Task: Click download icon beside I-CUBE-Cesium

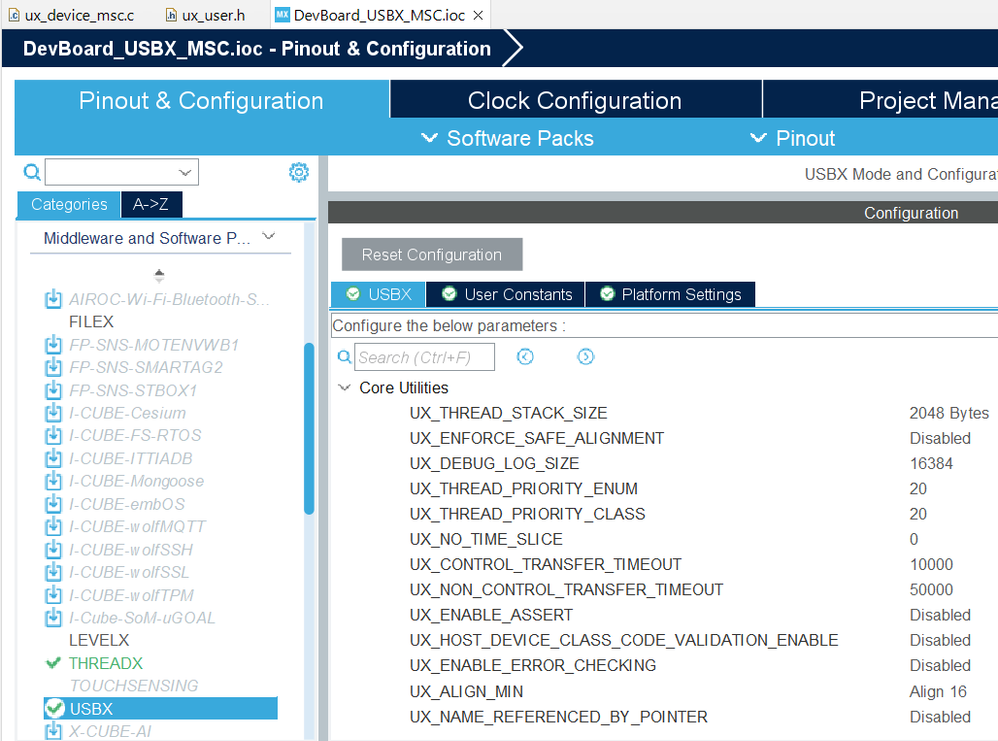Action: pos(53,413)
